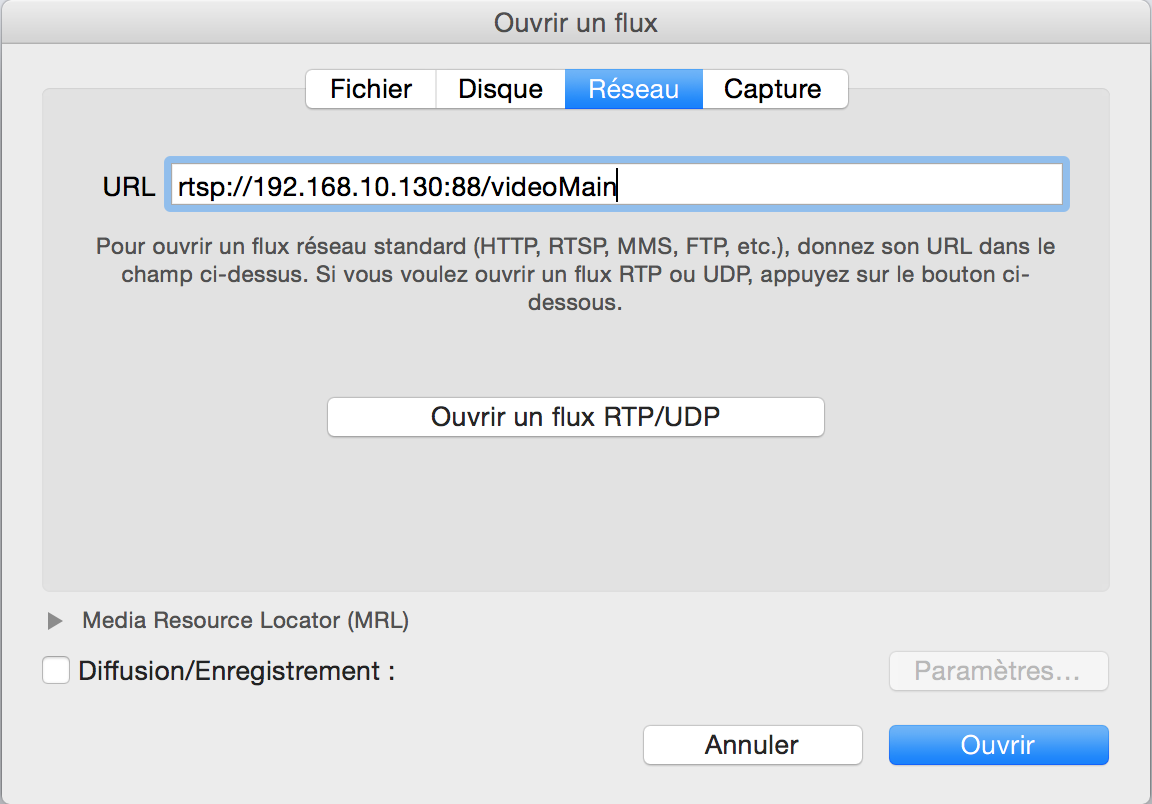Click the blue Ouvrir button

tap(998, 745)
